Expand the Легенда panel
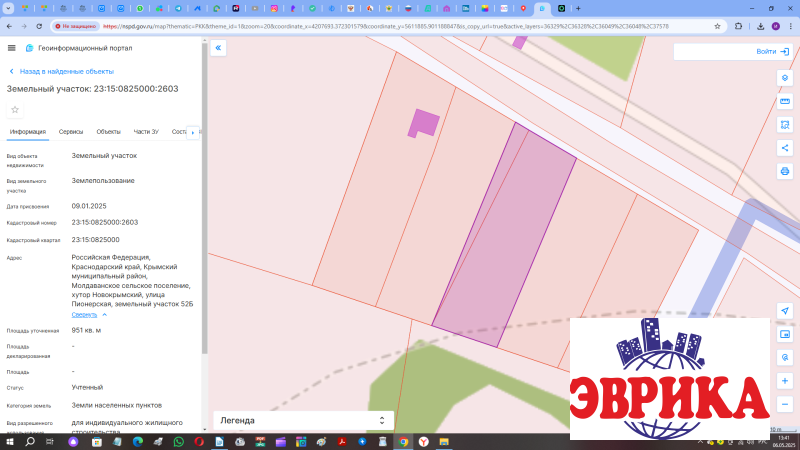Image resolution: width=800 pixels, height=450 pixels. coord(304,420)
